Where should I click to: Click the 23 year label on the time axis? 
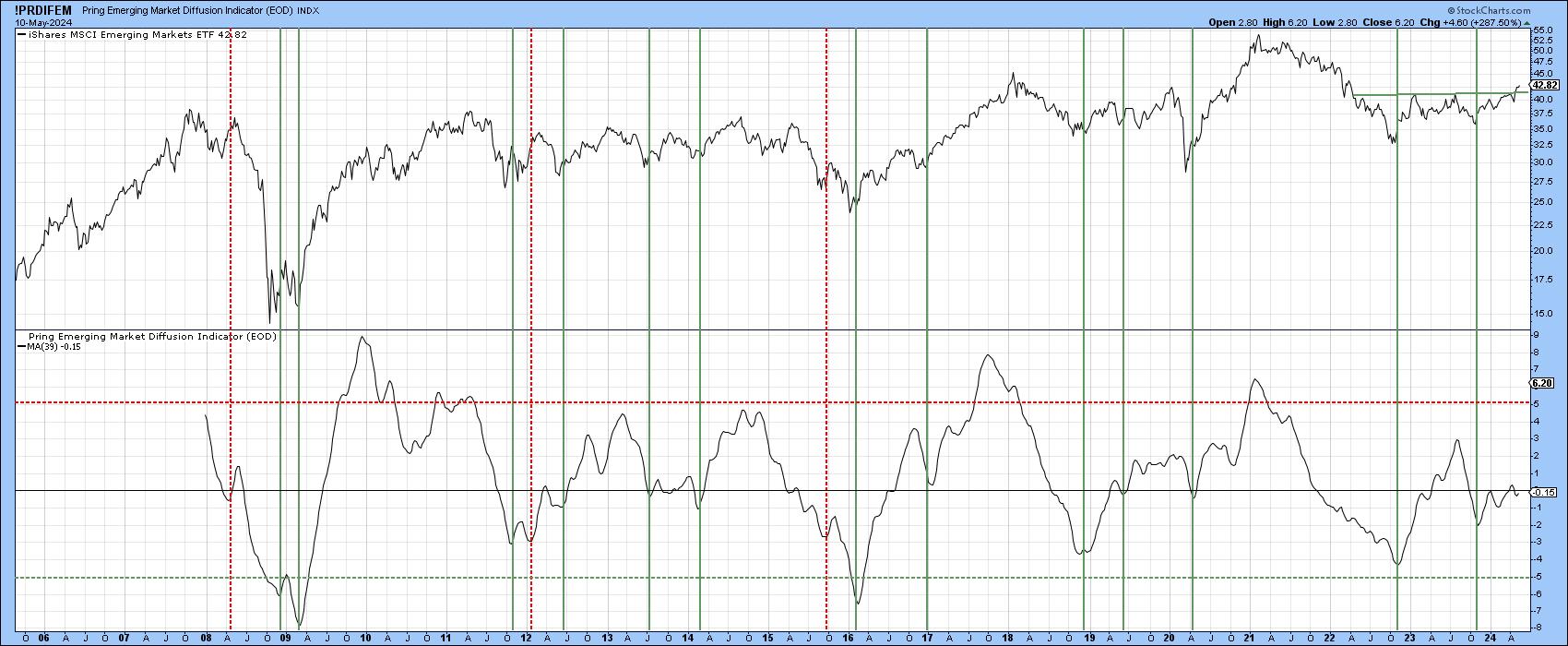tap(1410, 638)
